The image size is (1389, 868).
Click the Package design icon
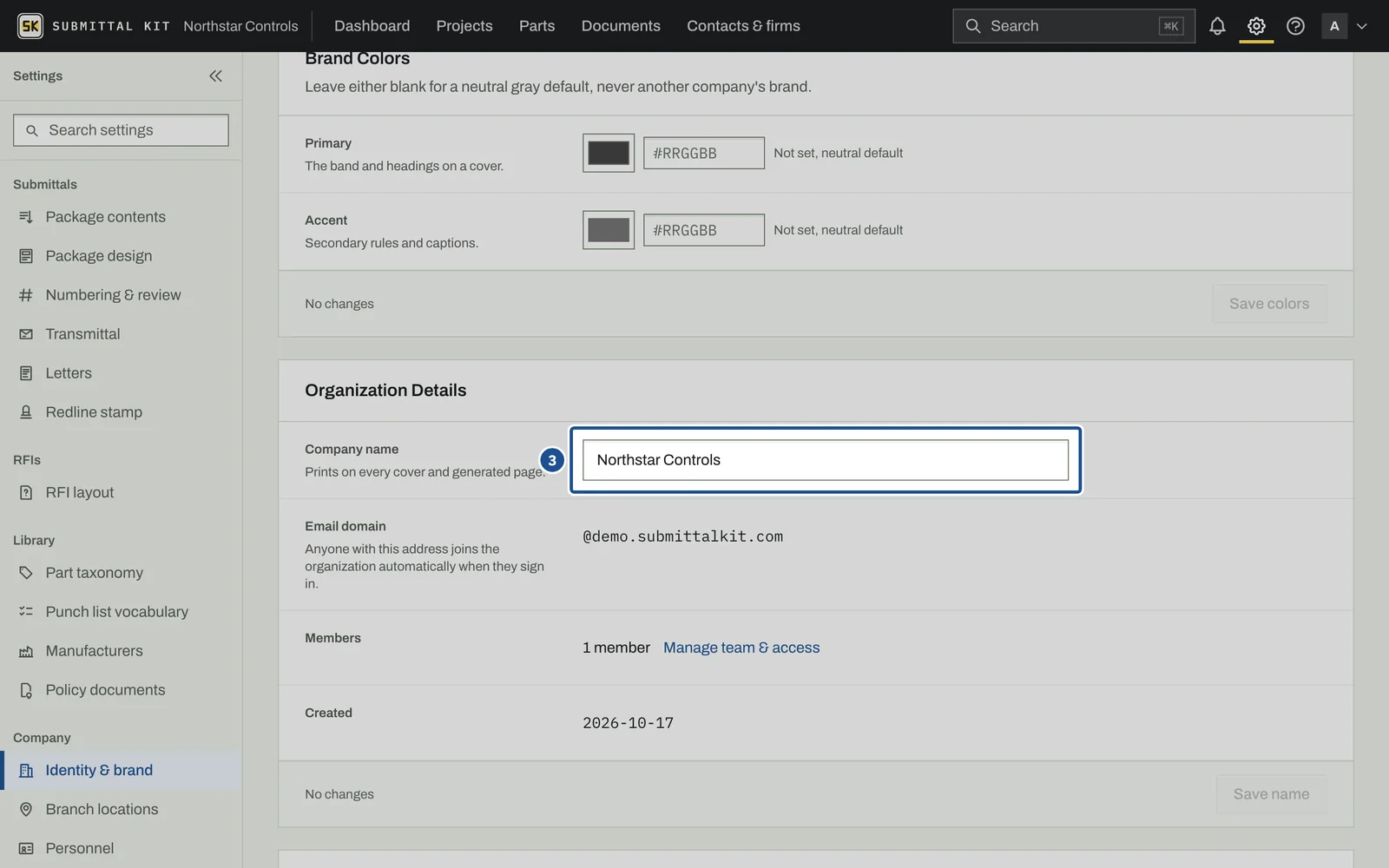click(x=26, y=256)
